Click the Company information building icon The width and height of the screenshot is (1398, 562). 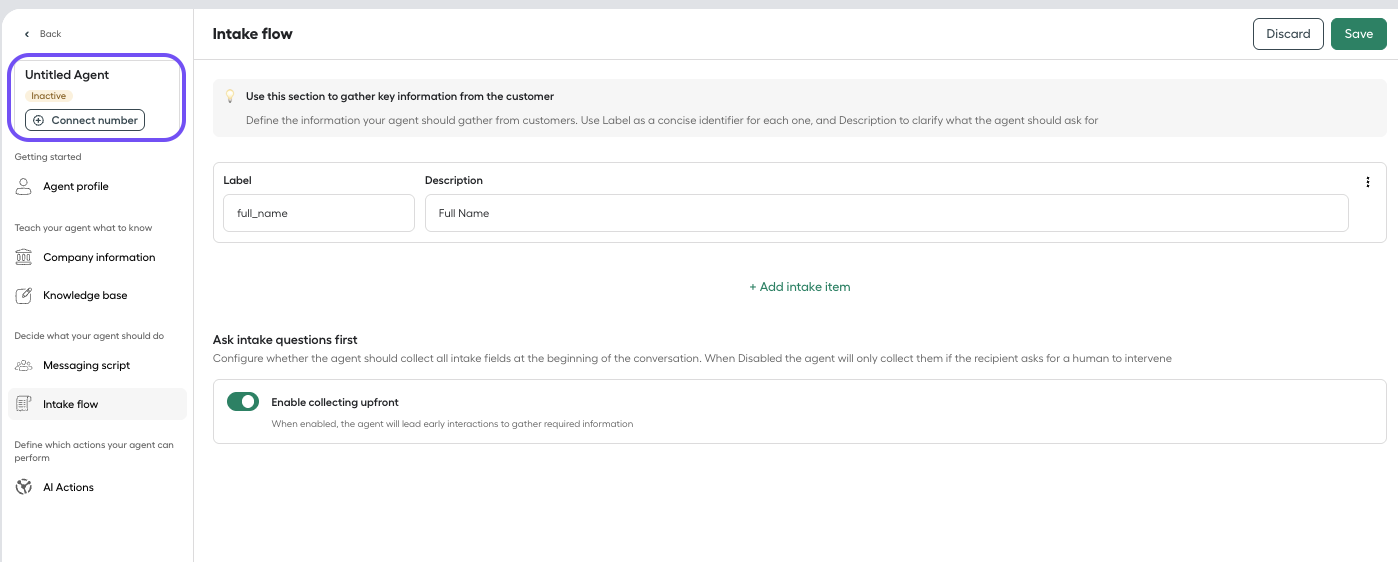24,258
